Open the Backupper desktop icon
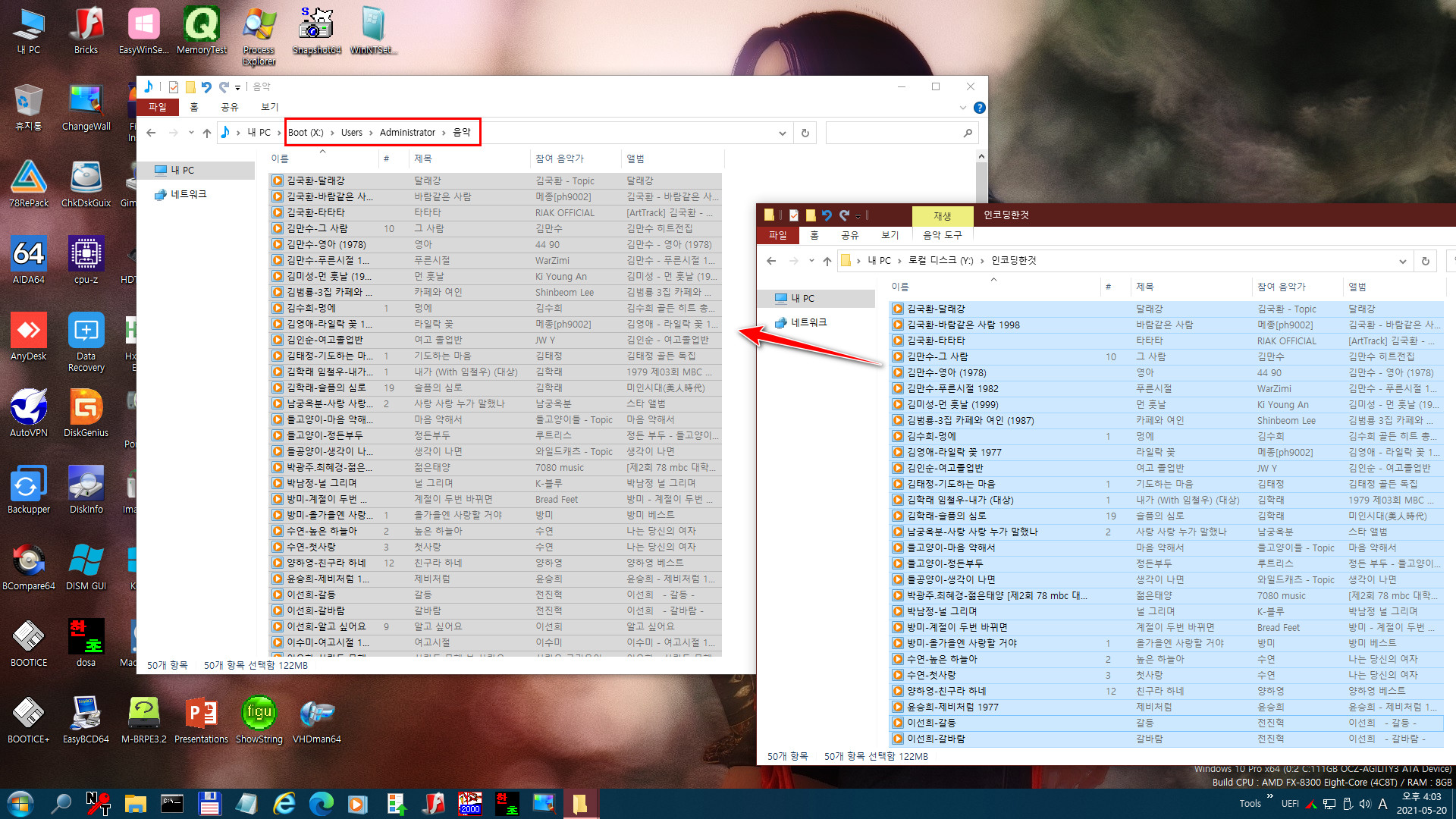 click(29, 491)
